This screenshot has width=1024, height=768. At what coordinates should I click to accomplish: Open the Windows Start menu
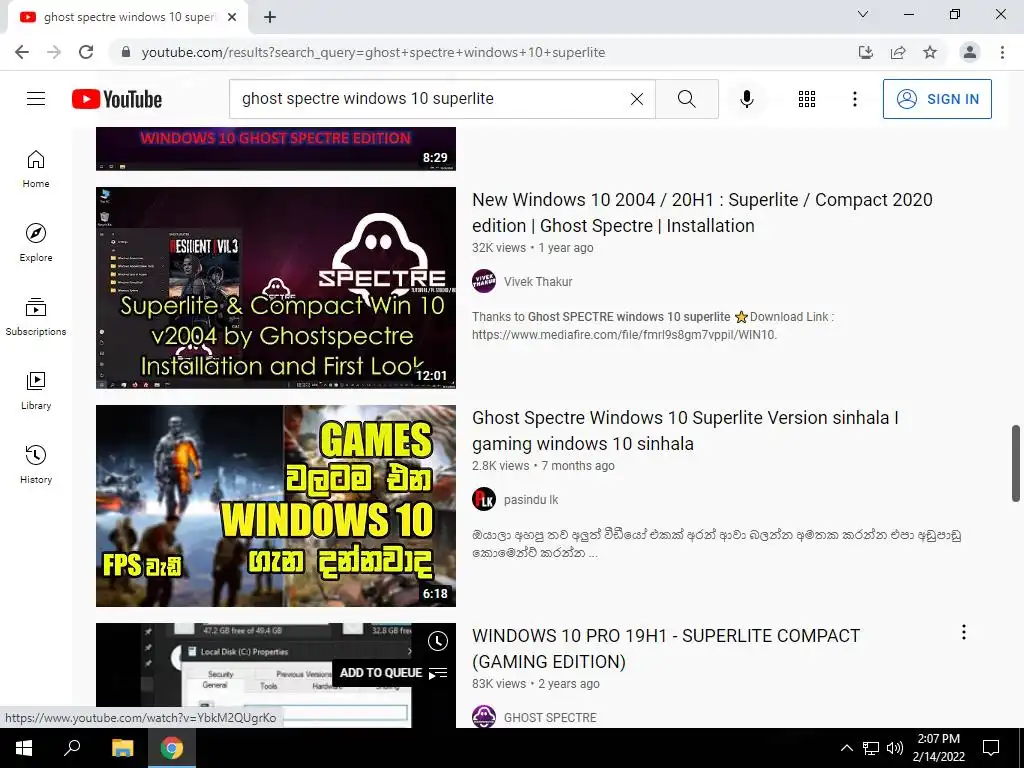coord(24,748)
